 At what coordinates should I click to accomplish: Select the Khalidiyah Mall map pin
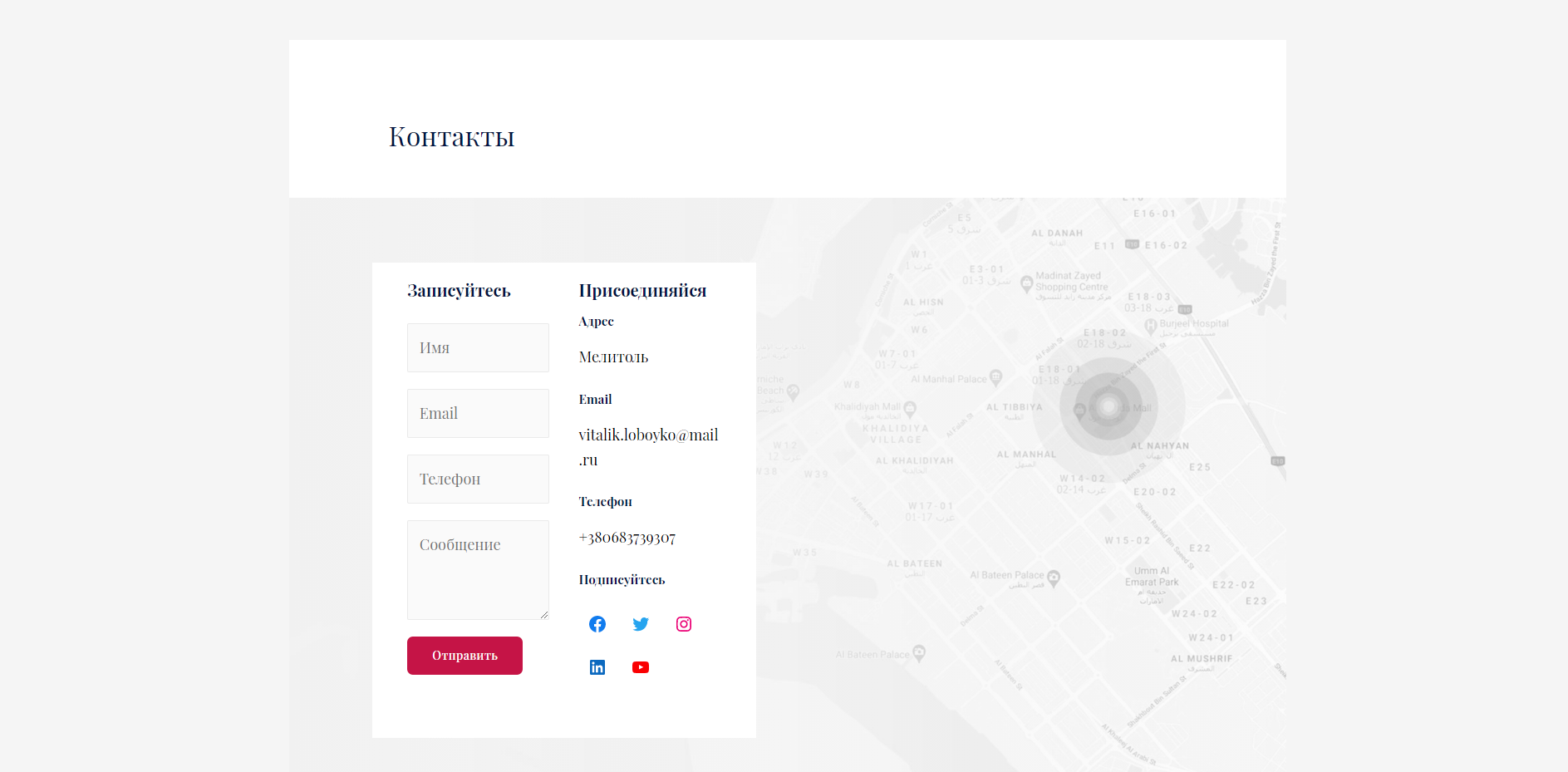click(x=910, y=408)
